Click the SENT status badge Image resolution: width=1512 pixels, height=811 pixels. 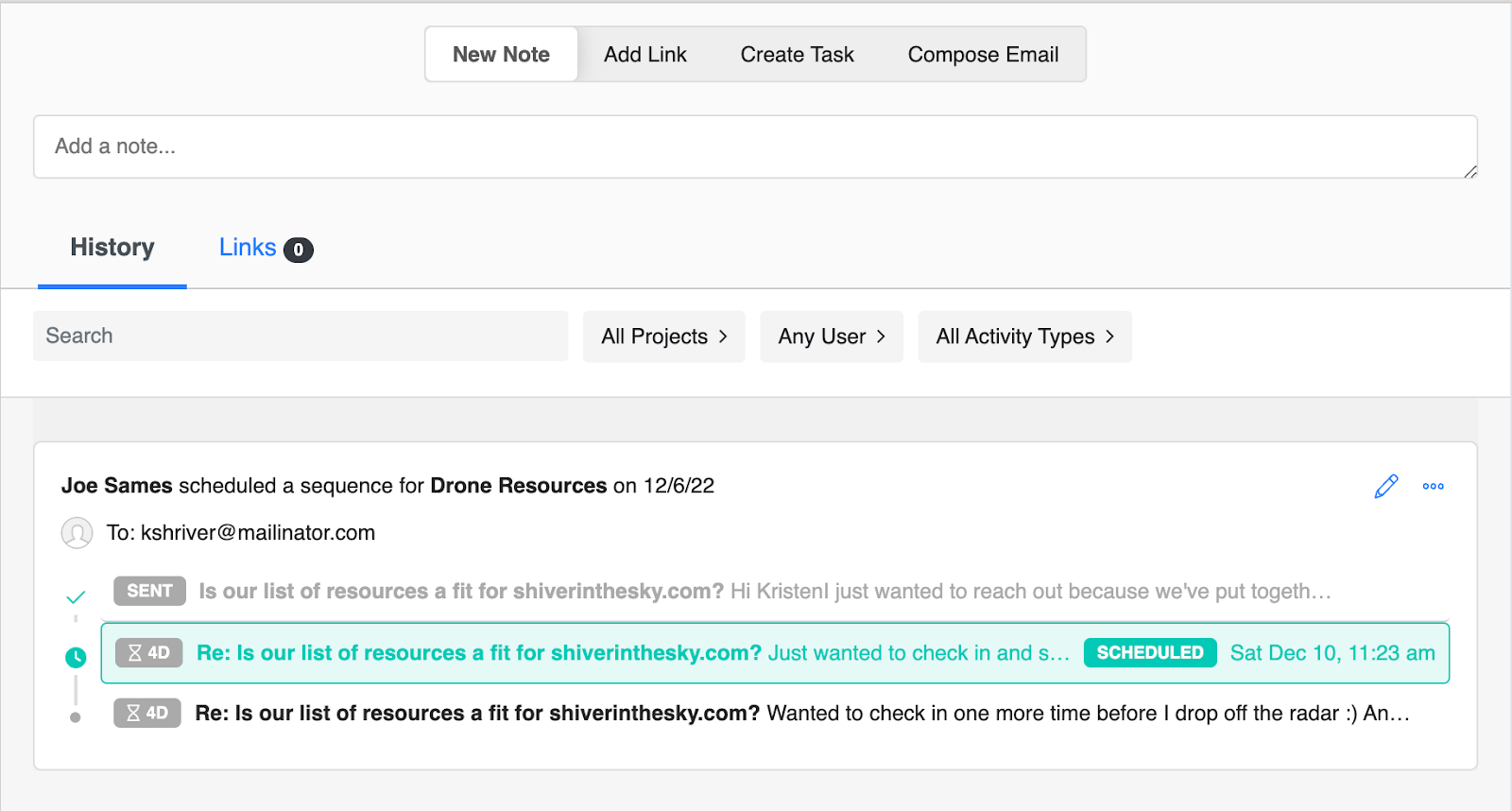click(149, 591)
